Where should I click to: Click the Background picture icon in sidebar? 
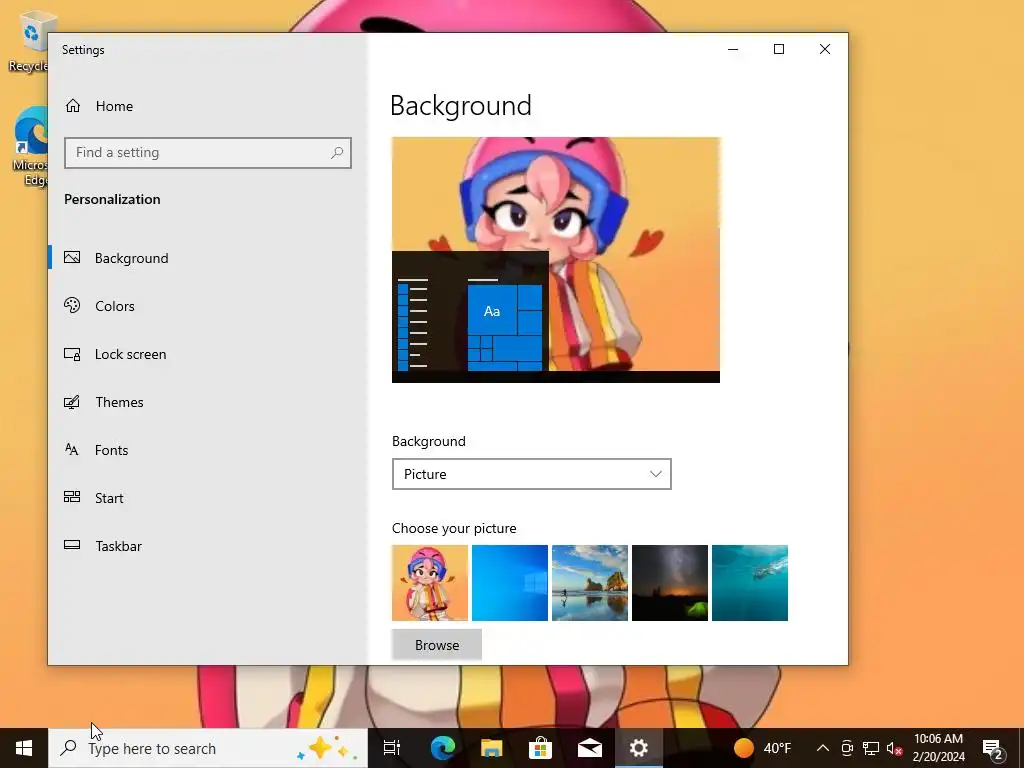tap(72, 257)
